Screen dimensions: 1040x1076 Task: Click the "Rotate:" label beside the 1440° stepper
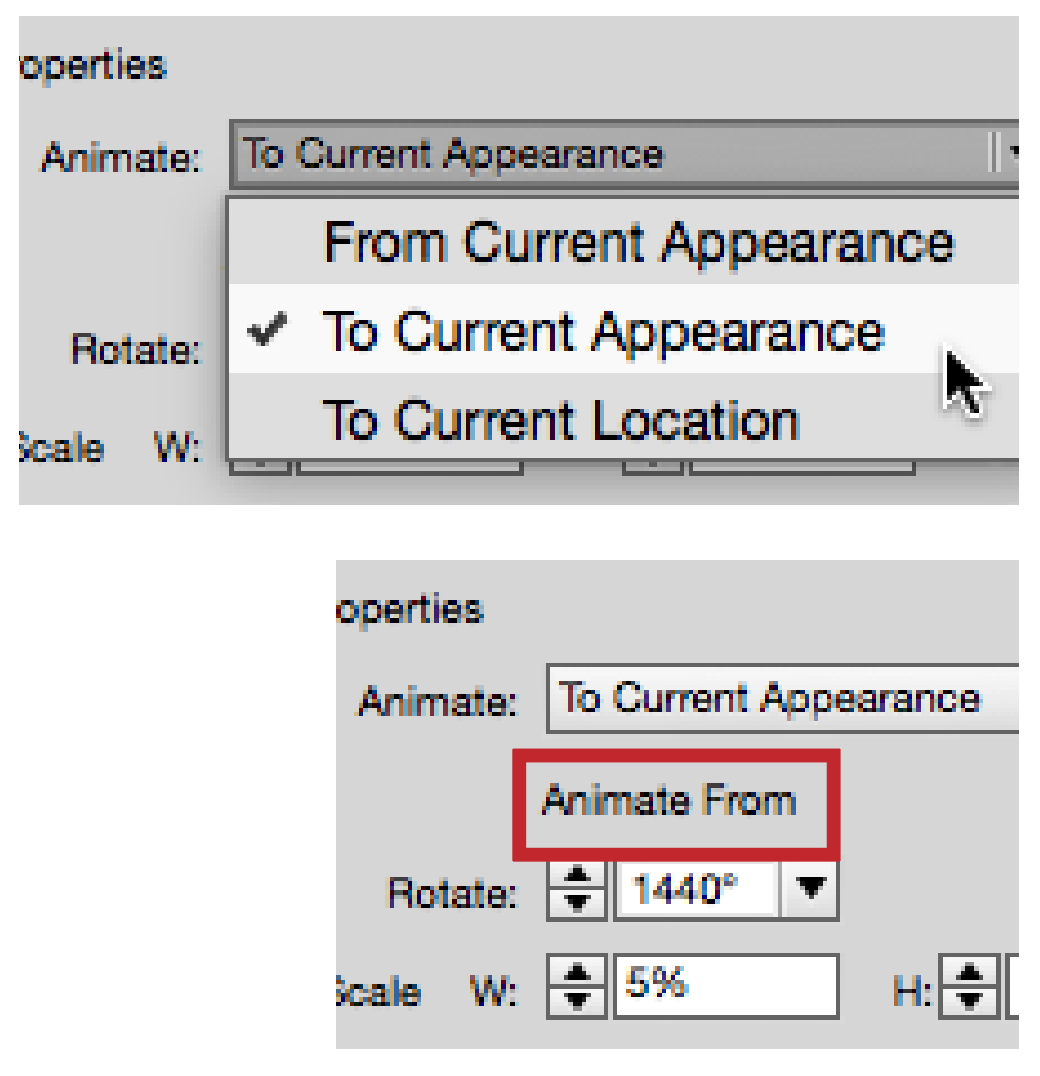click(x=453, y=893)
